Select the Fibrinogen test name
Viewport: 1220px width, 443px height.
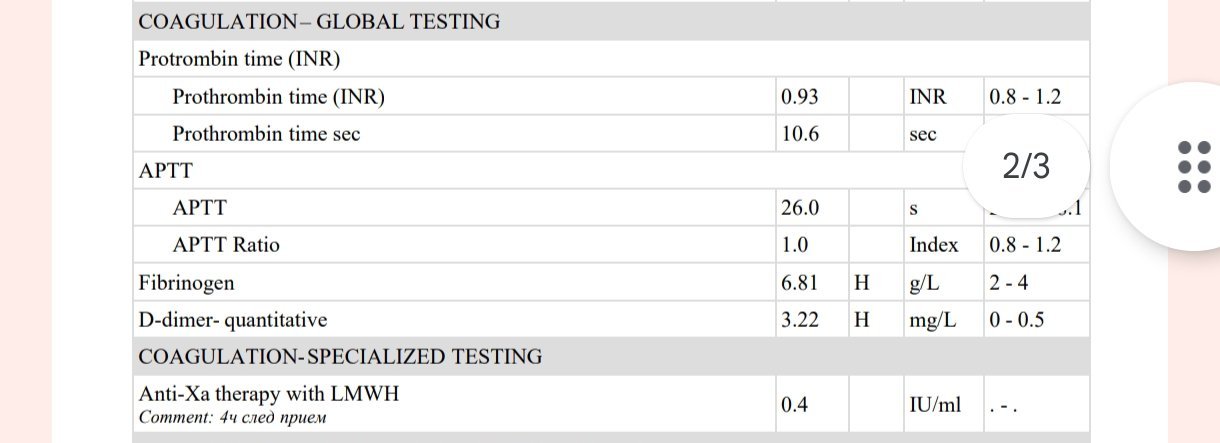[186, 283]
